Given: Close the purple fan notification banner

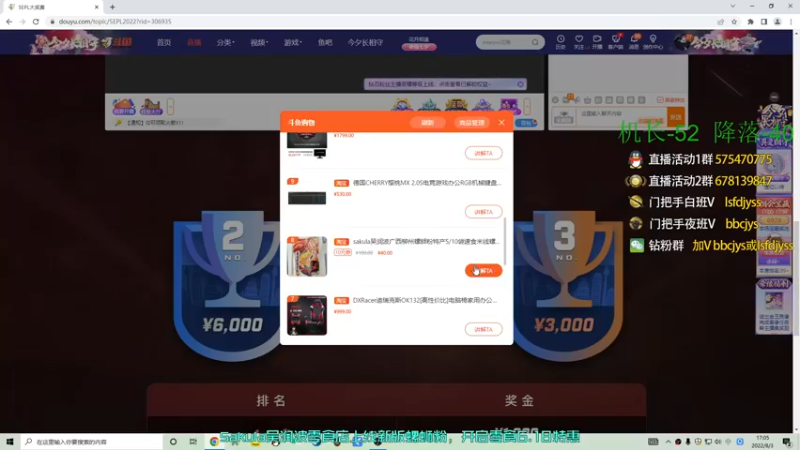Looking at the screenshot, I should pyautogui.click(x=520, y=84).
